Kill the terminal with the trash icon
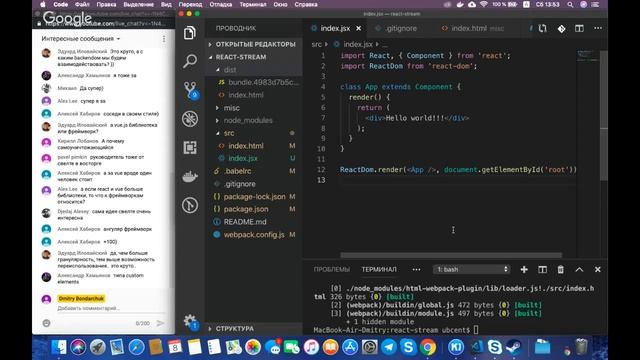640x360 pixels. pos(561,269)
